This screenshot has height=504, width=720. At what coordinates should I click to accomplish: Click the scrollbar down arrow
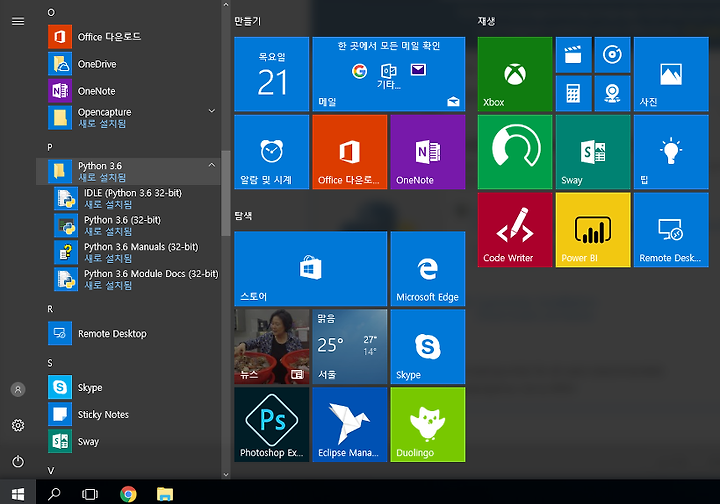(225, 475)
